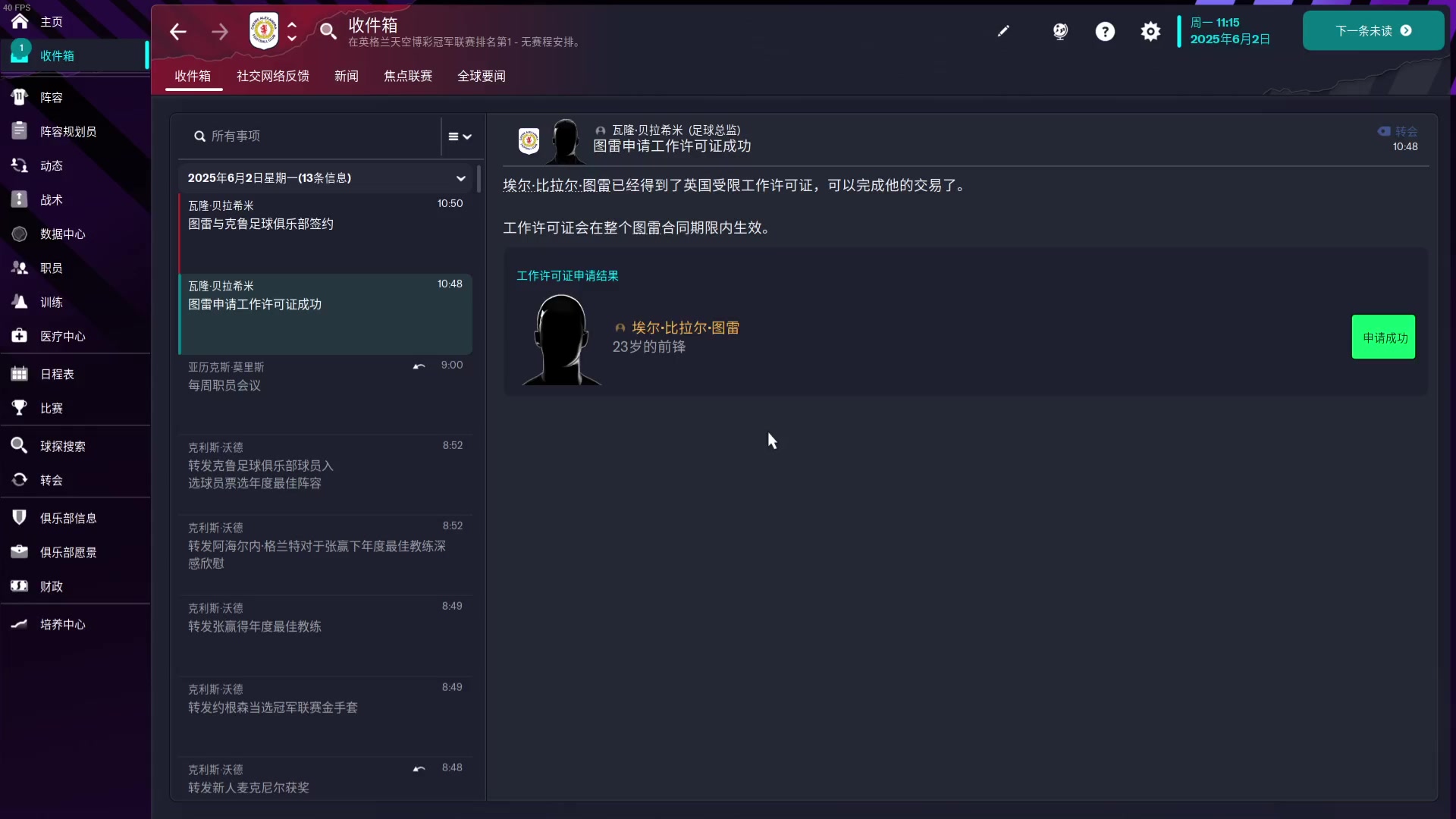Click the 工作许可证申请结果 heading

(x=567, y=276)
